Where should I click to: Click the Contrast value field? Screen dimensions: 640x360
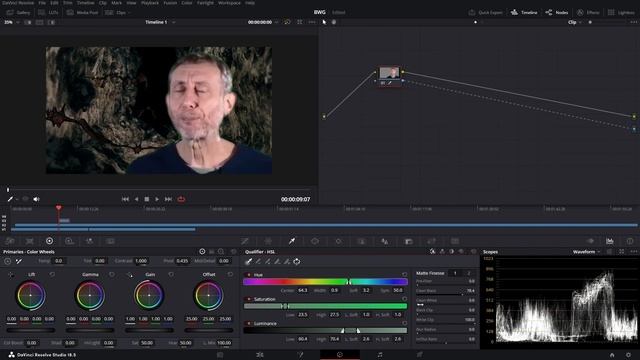tap(141, 261)
